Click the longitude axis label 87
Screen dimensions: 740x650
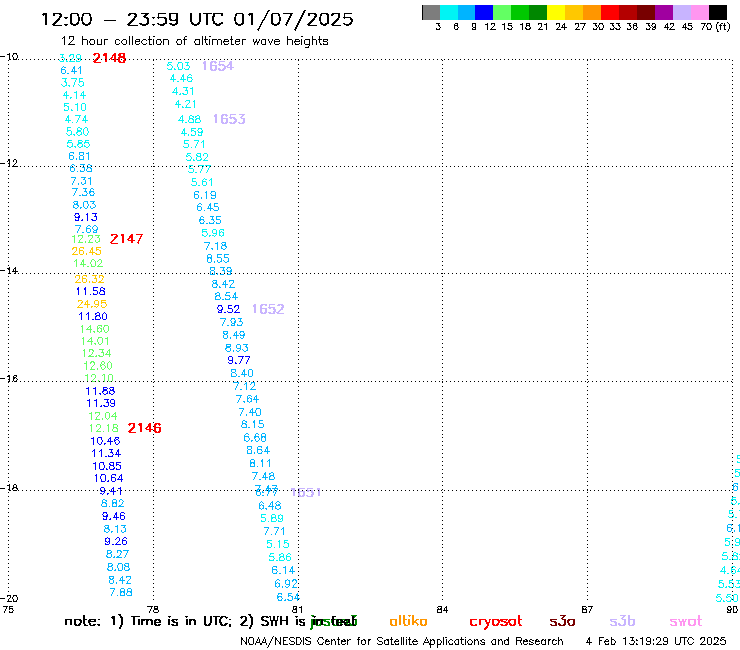coord(587,609)
